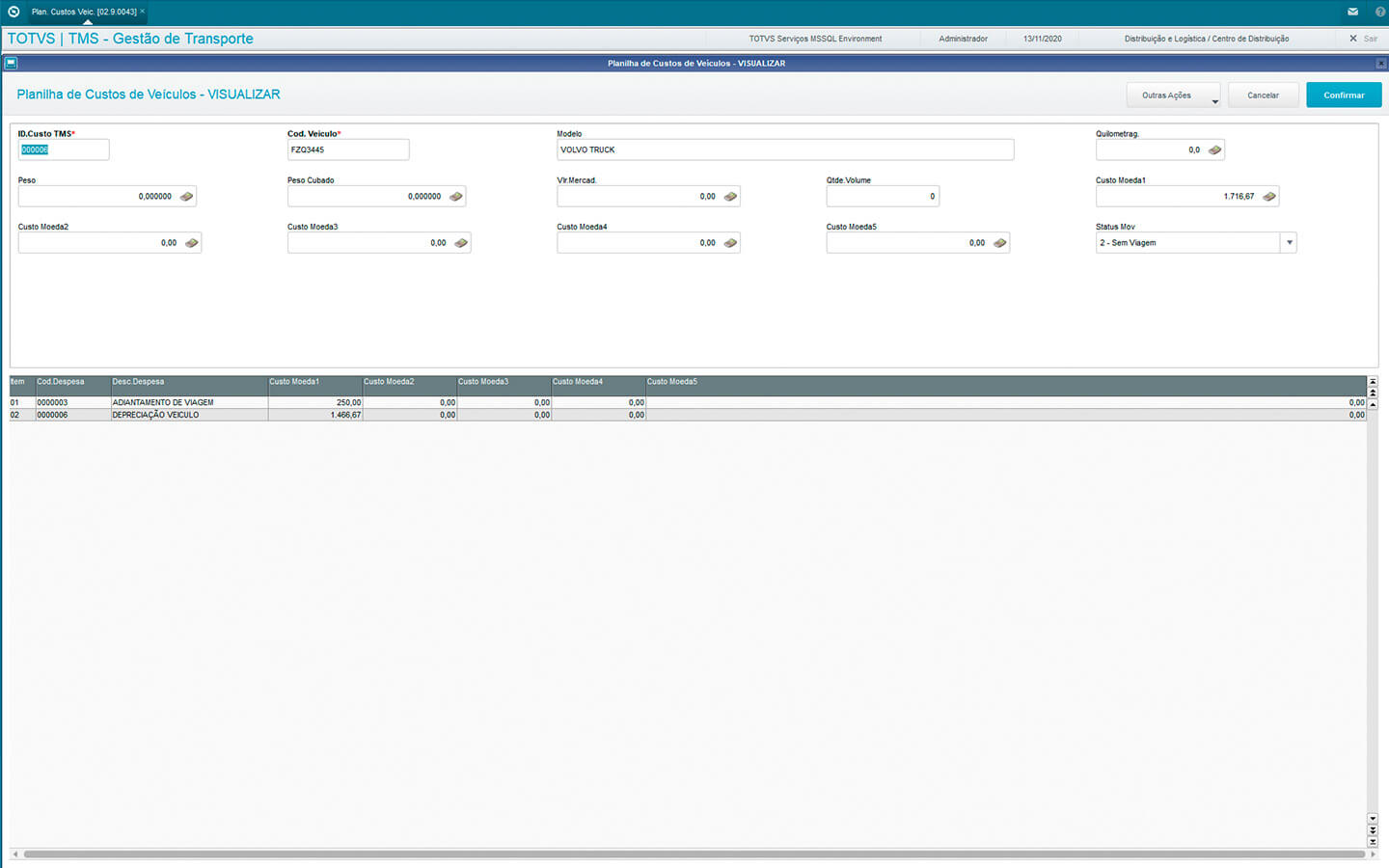Click the ID.Custo TMS input field
Image resolution: width=1389 pixels, height=868 pixels.
click(x=64, y=150)
